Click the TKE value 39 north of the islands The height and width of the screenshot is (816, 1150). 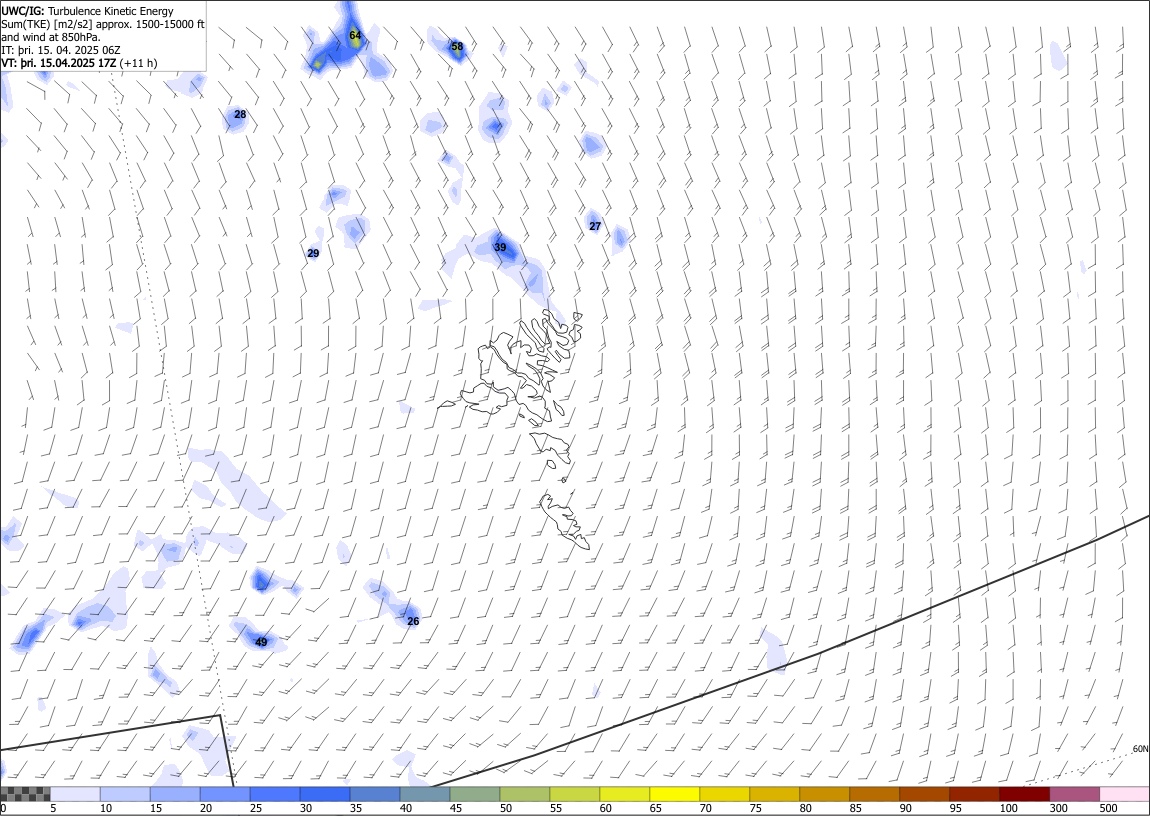(x=500, y=247)
